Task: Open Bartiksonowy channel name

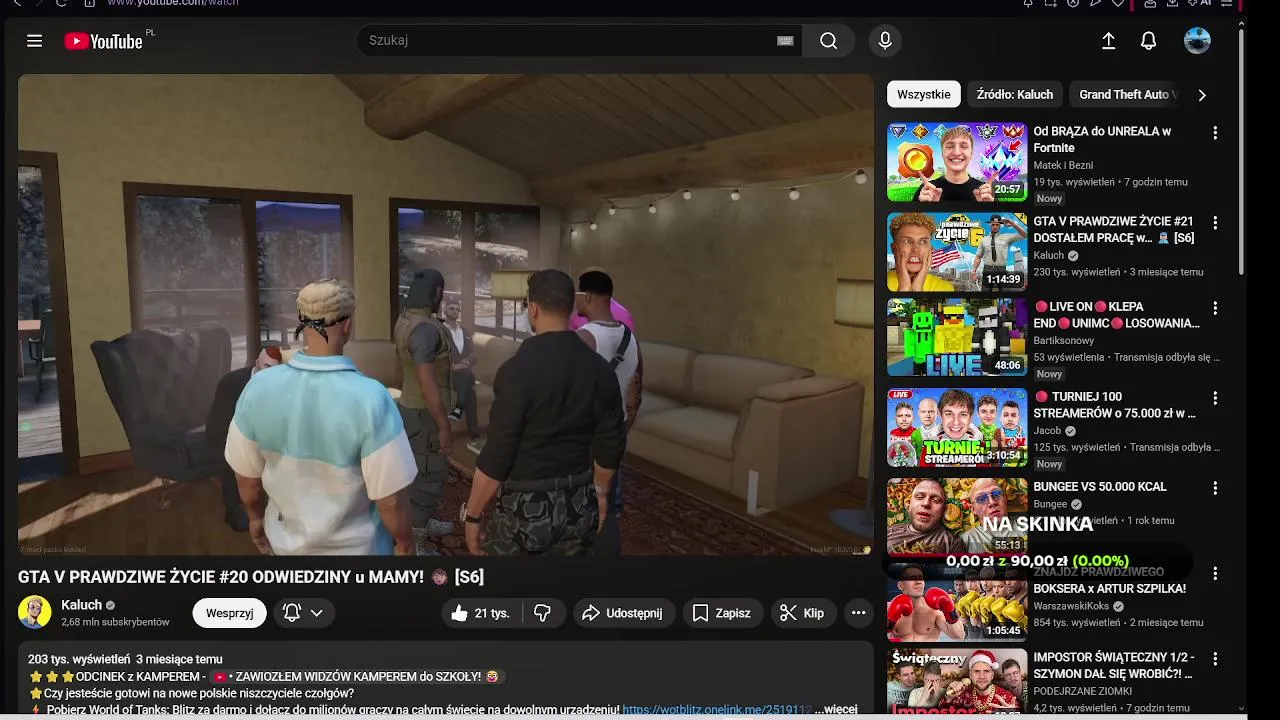Action: coord(1064,340)
